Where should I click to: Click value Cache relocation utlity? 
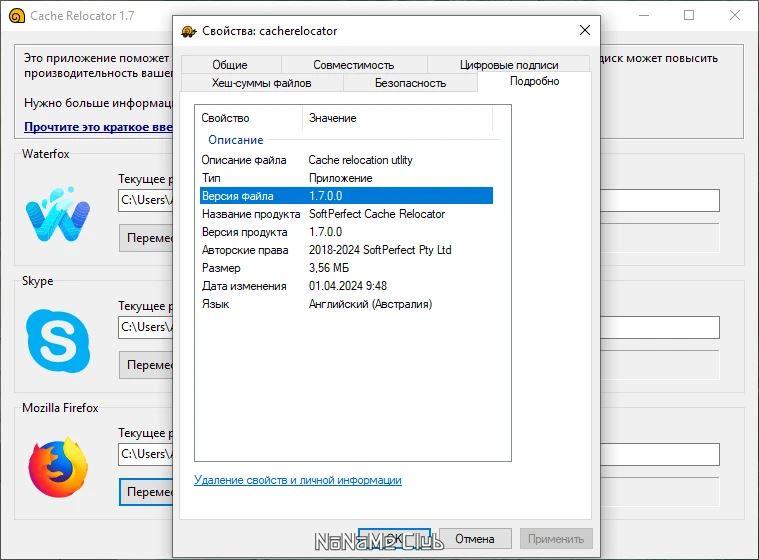point(361,160)
